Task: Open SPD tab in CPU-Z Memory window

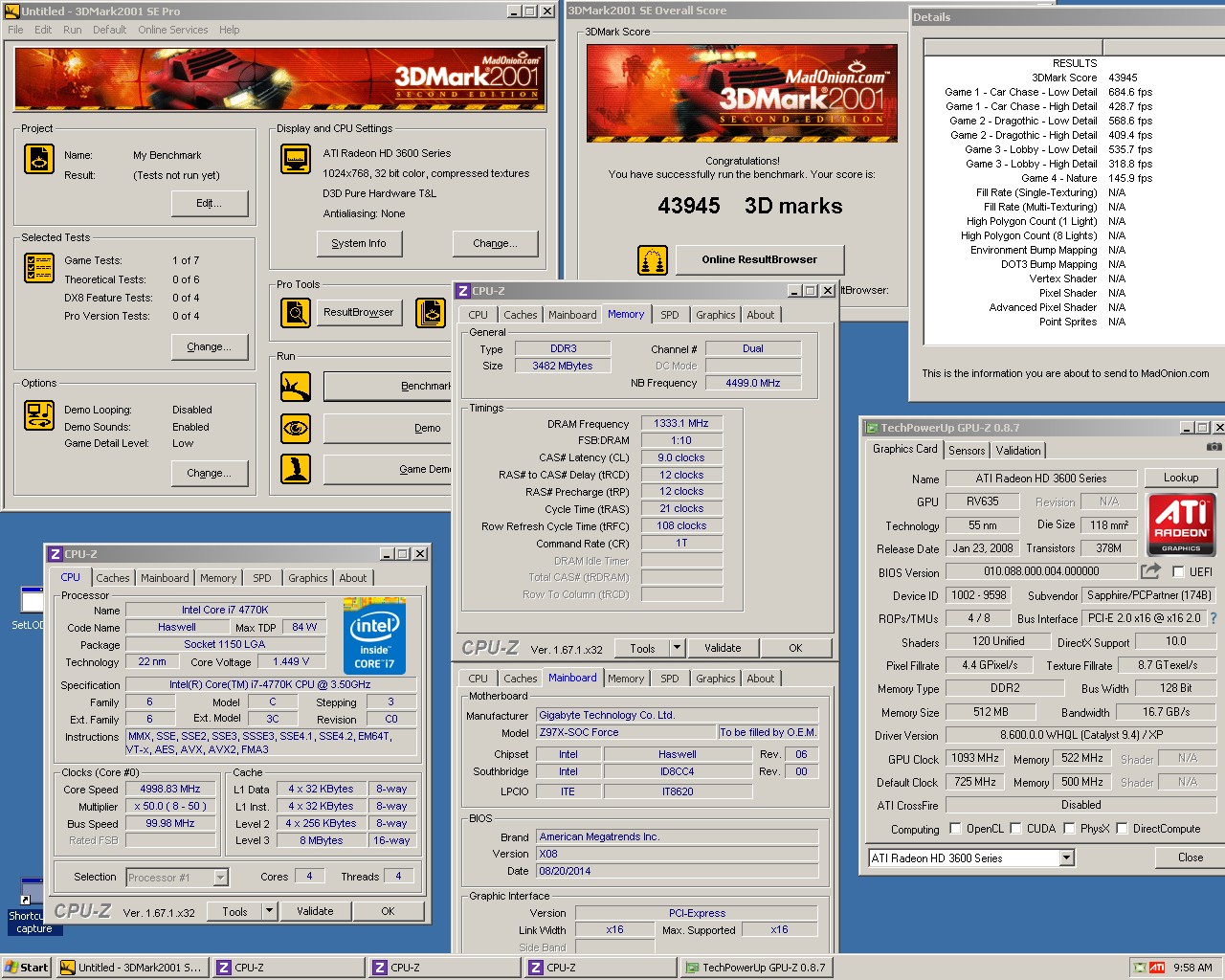Action: point(670,315)
